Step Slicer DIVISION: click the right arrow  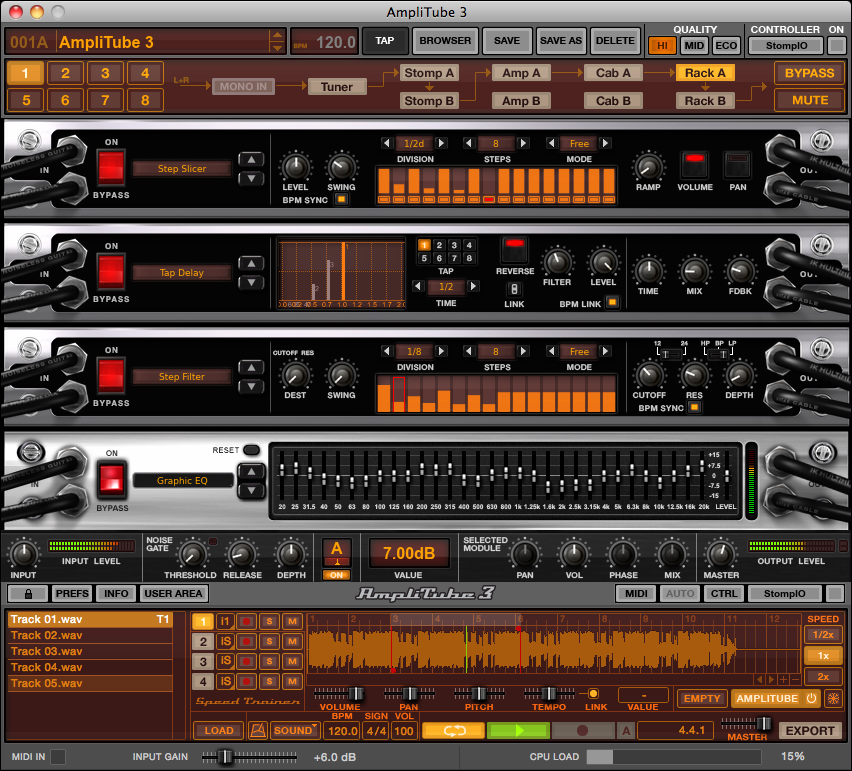pos(442,143)
